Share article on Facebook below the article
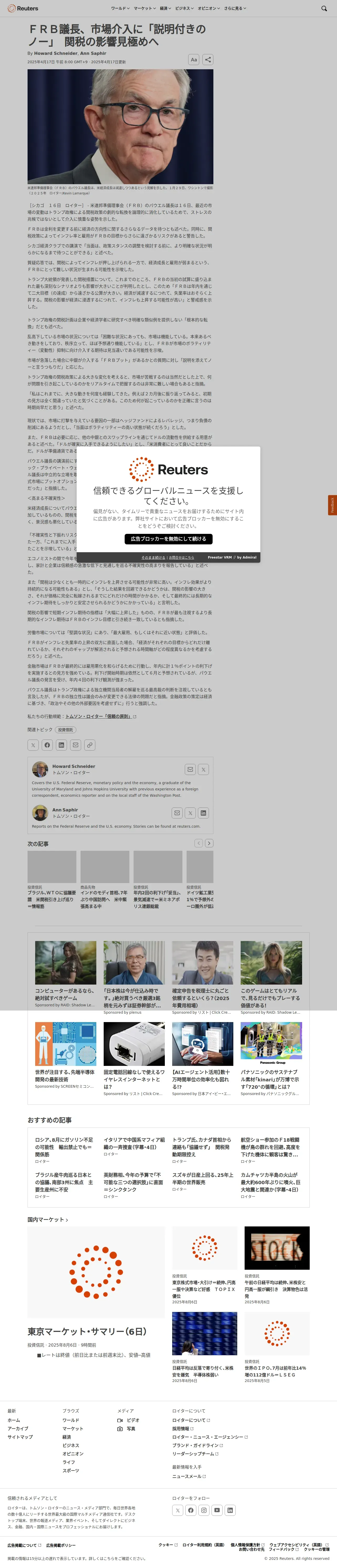Screen dimensions: 337x1568 (47, 745)
